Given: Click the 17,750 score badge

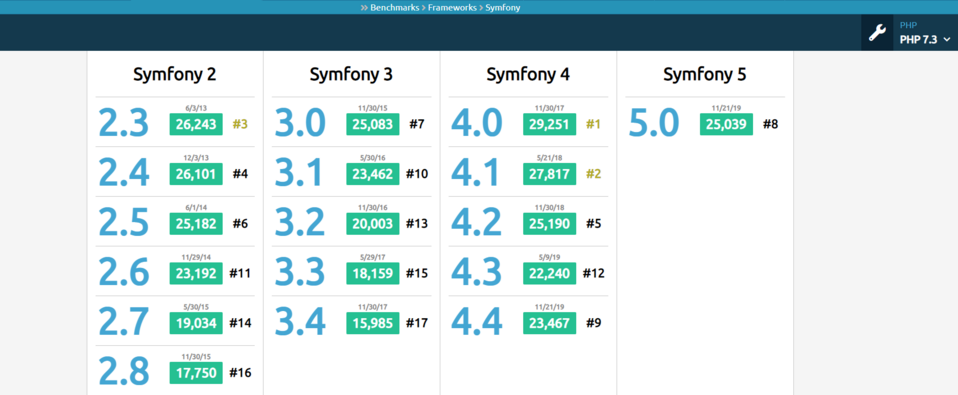Looking at the screenshot, I should [x=196, y=373].
